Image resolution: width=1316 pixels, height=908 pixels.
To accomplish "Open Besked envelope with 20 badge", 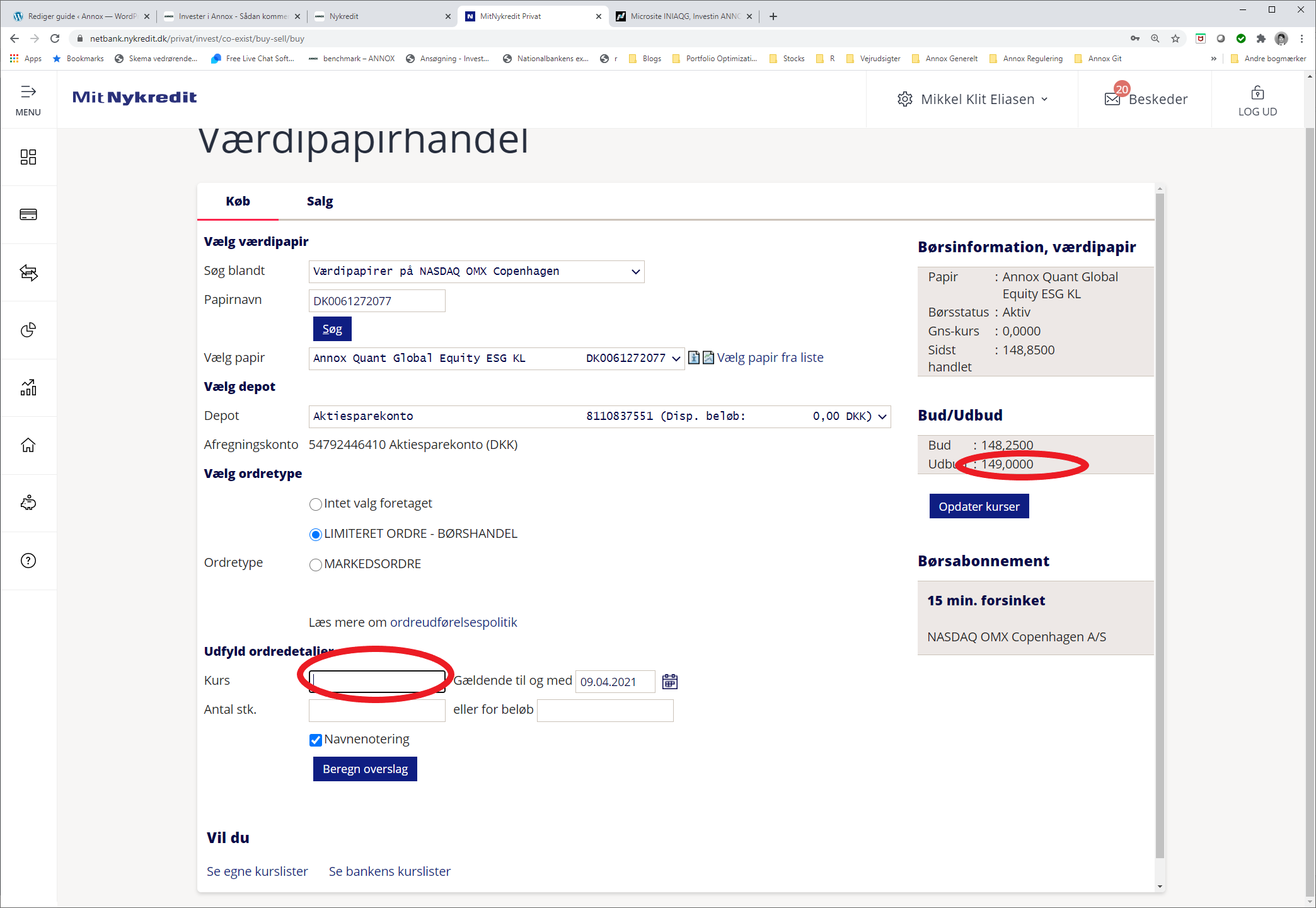I will [x=1113, y=98].
